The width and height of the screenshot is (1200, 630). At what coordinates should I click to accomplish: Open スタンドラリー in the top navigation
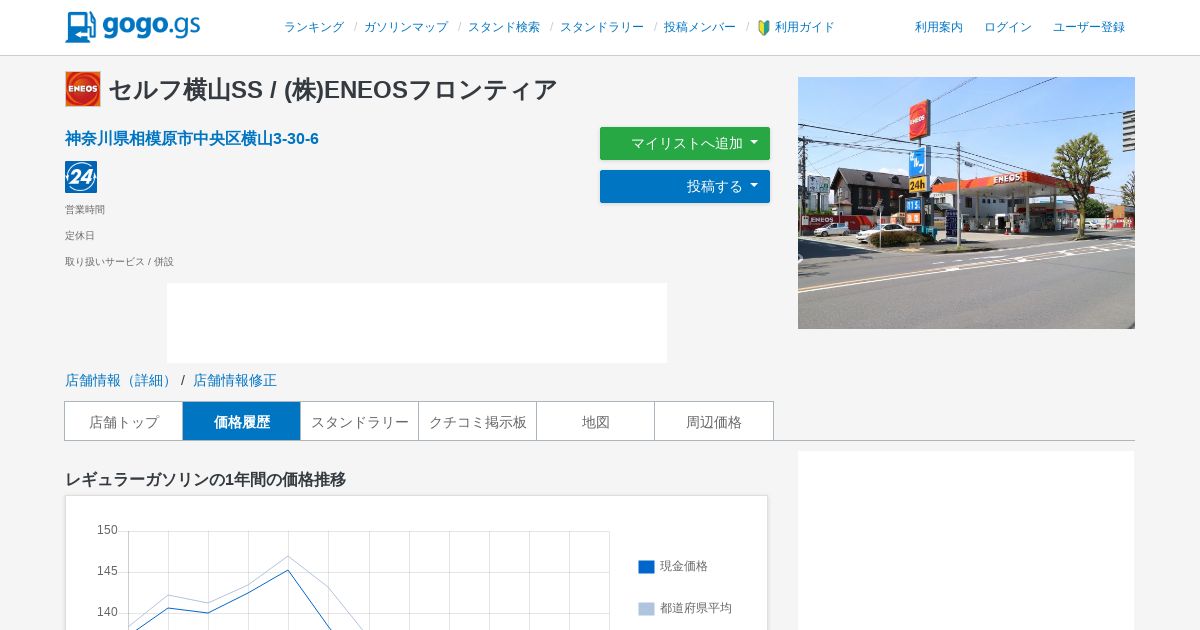(x=602, y=27)
